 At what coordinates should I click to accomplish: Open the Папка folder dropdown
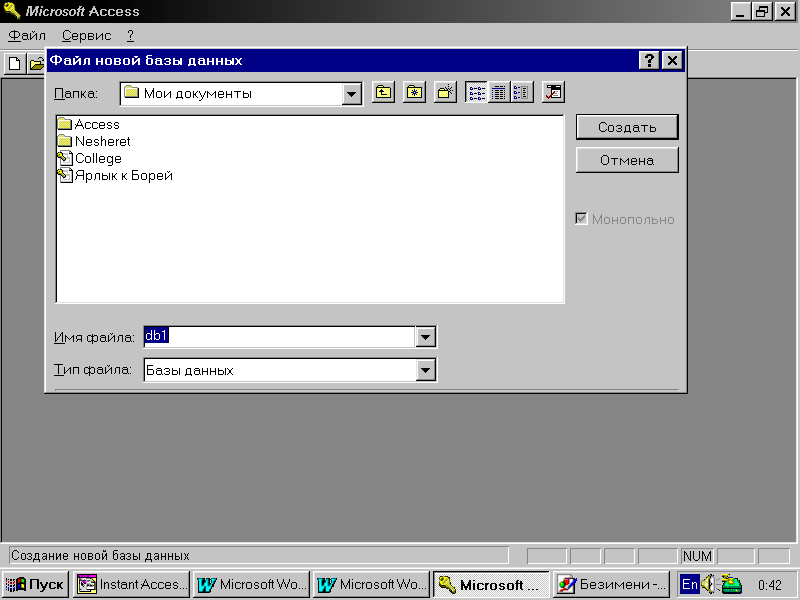click(x=352, y=94)
